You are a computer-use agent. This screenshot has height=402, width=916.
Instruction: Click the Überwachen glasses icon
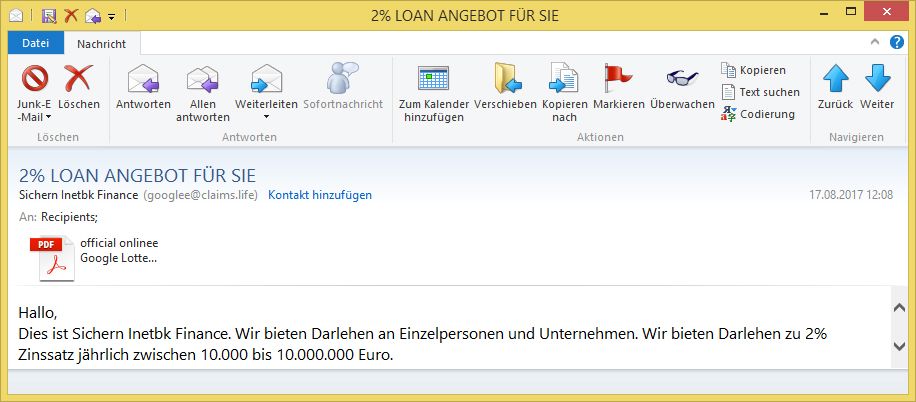click(x=682, y=78)
